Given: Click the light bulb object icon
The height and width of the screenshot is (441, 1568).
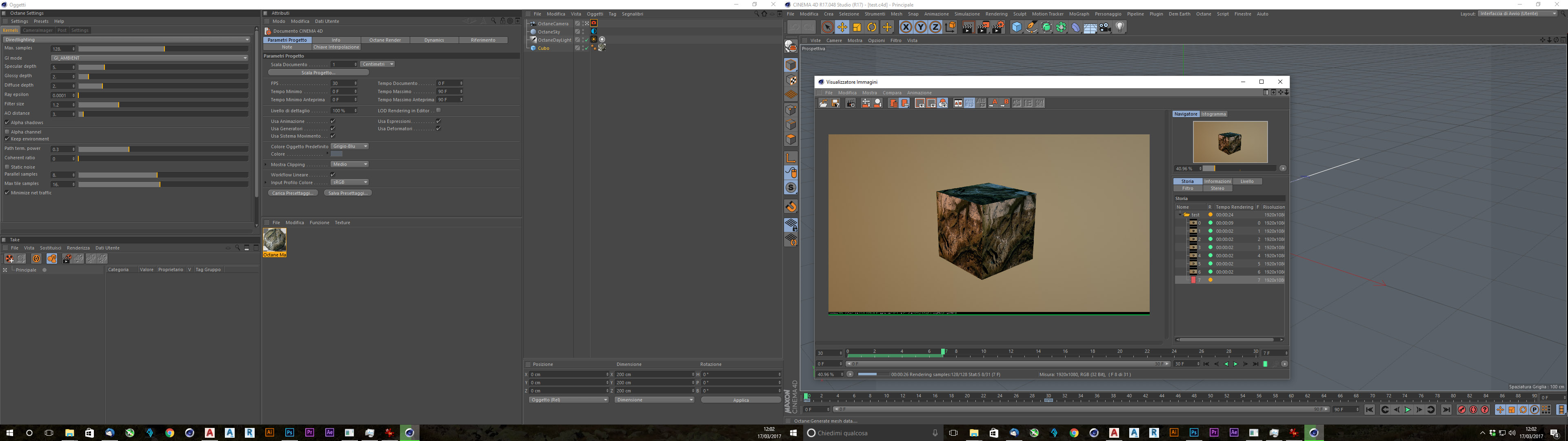Looking at the screenshot, I should [x=1120, y=27].
